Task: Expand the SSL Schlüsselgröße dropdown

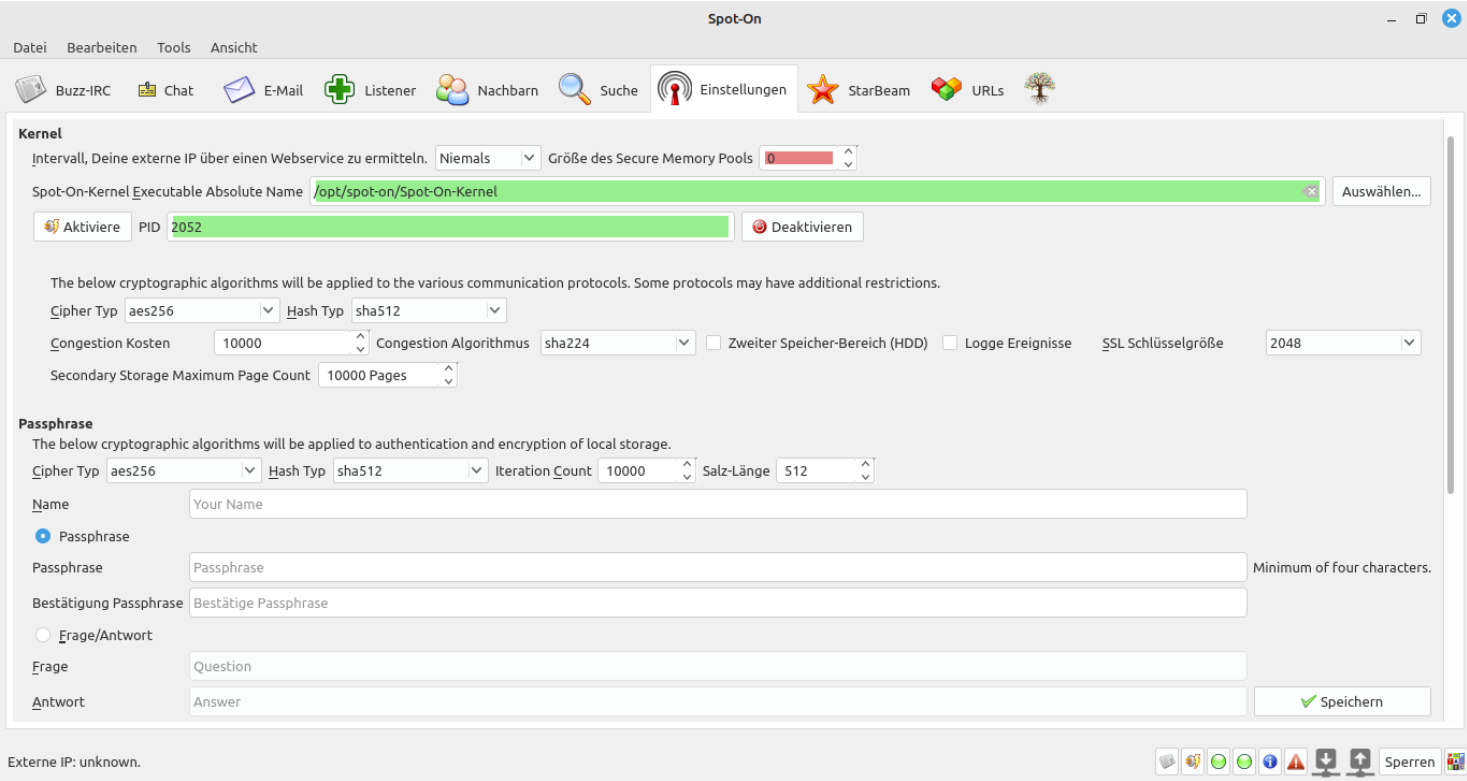Action: coord(1342,343)
